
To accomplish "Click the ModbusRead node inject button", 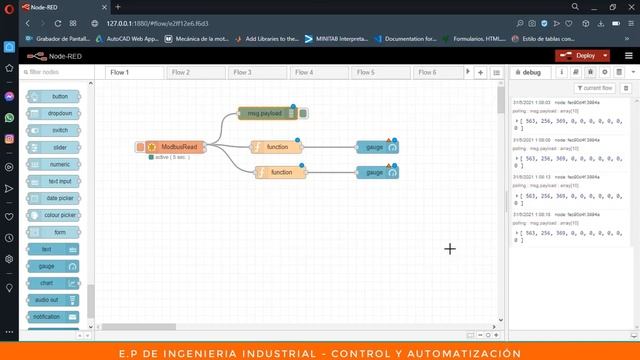I will coord(140,147).
